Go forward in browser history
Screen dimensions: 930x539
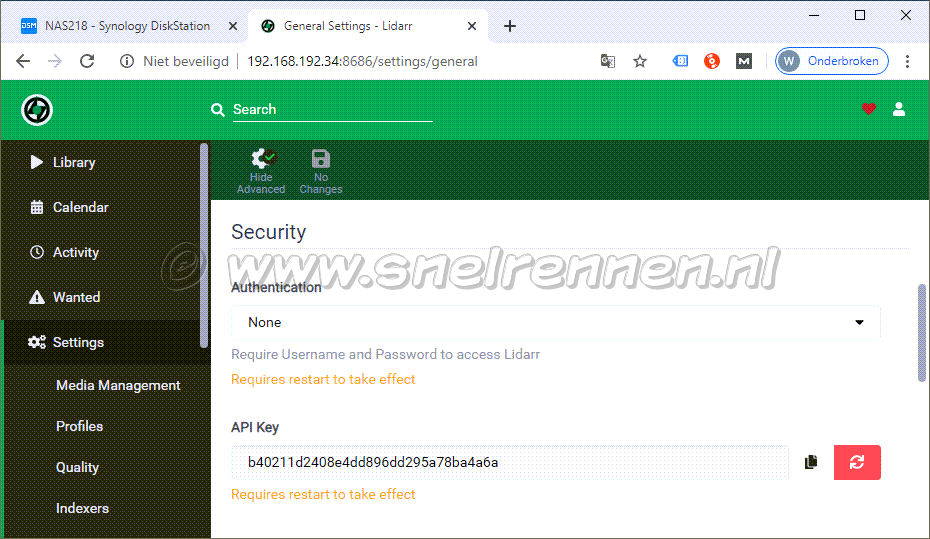point(55,61)
